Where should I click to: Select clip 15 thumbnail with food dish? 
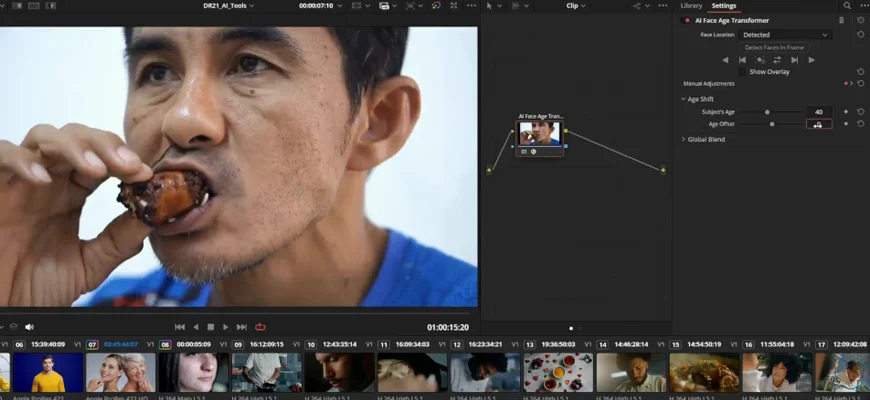(x=704, y=372)
